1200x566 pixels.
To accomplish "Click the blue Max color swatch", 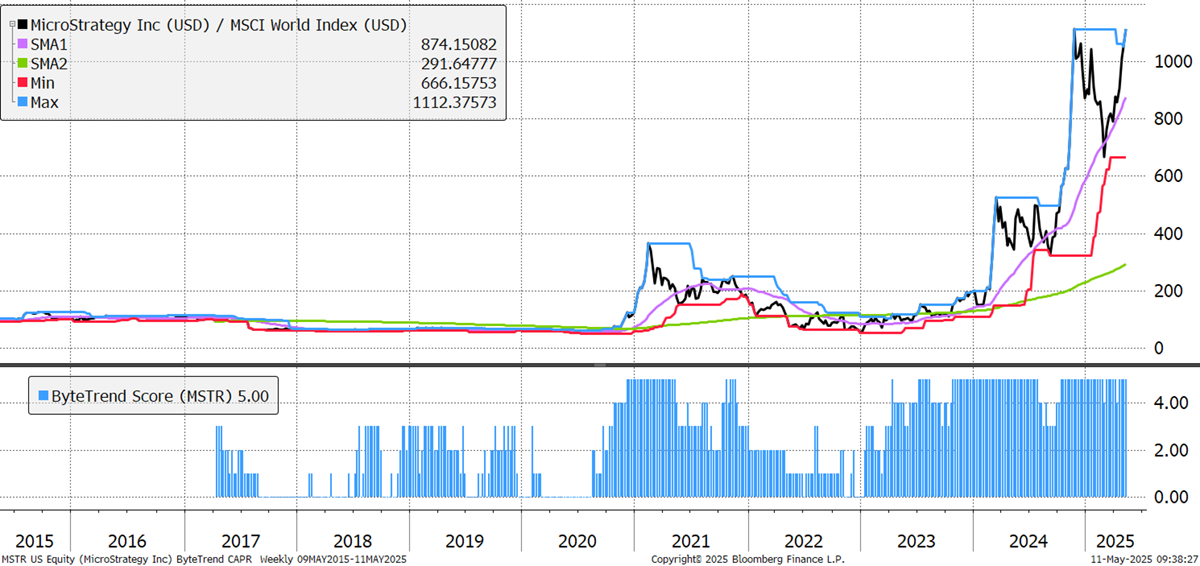I will click(x=23, y=103).
